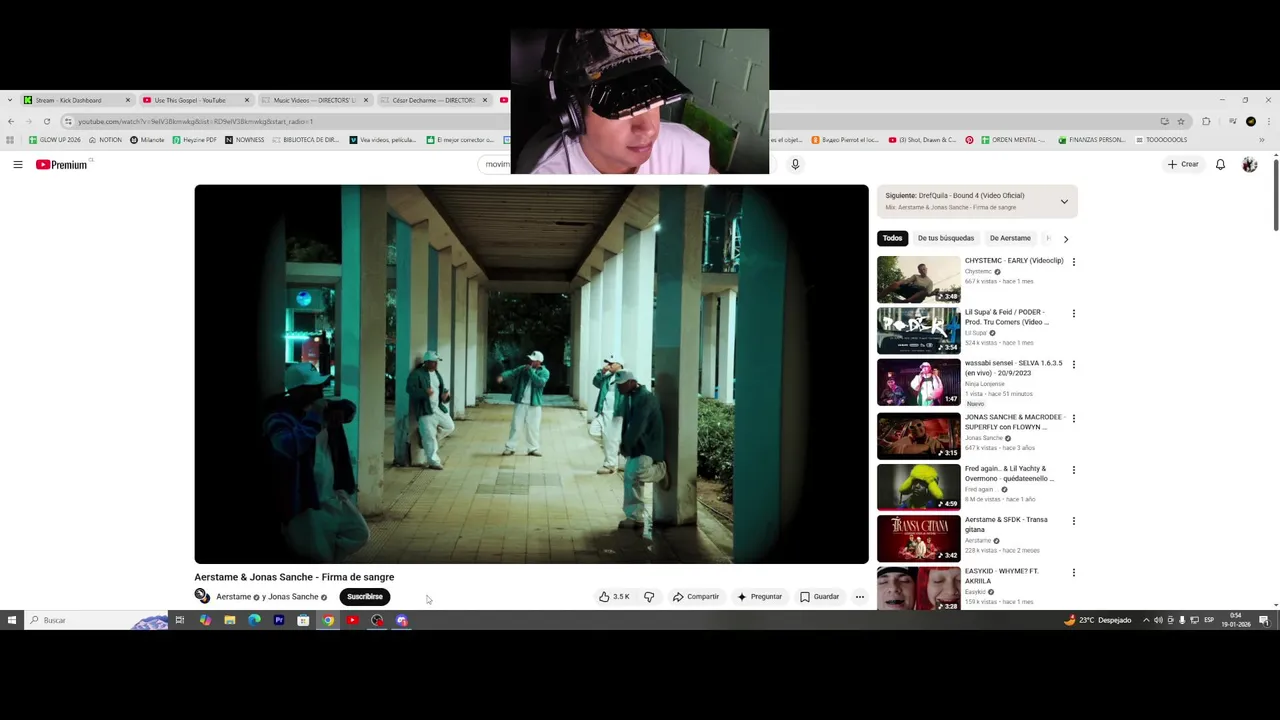Switch to Use This Gospel - YouTube tab
This screenshot has width=1280, height=720.
point(196,100)
